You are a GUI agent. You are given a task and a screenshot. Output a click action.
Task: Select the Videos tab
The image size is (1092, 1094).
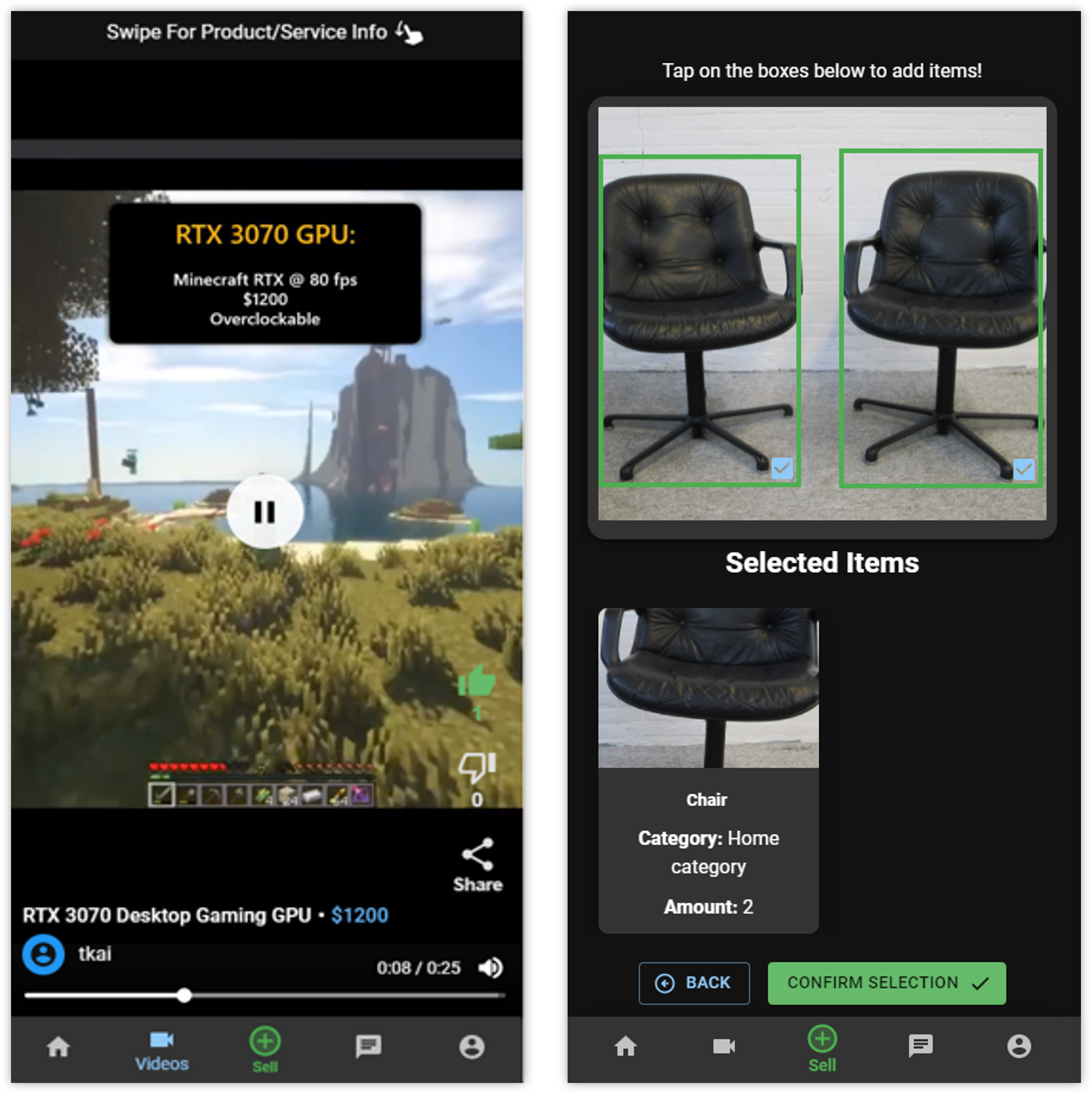(161, 1050)
